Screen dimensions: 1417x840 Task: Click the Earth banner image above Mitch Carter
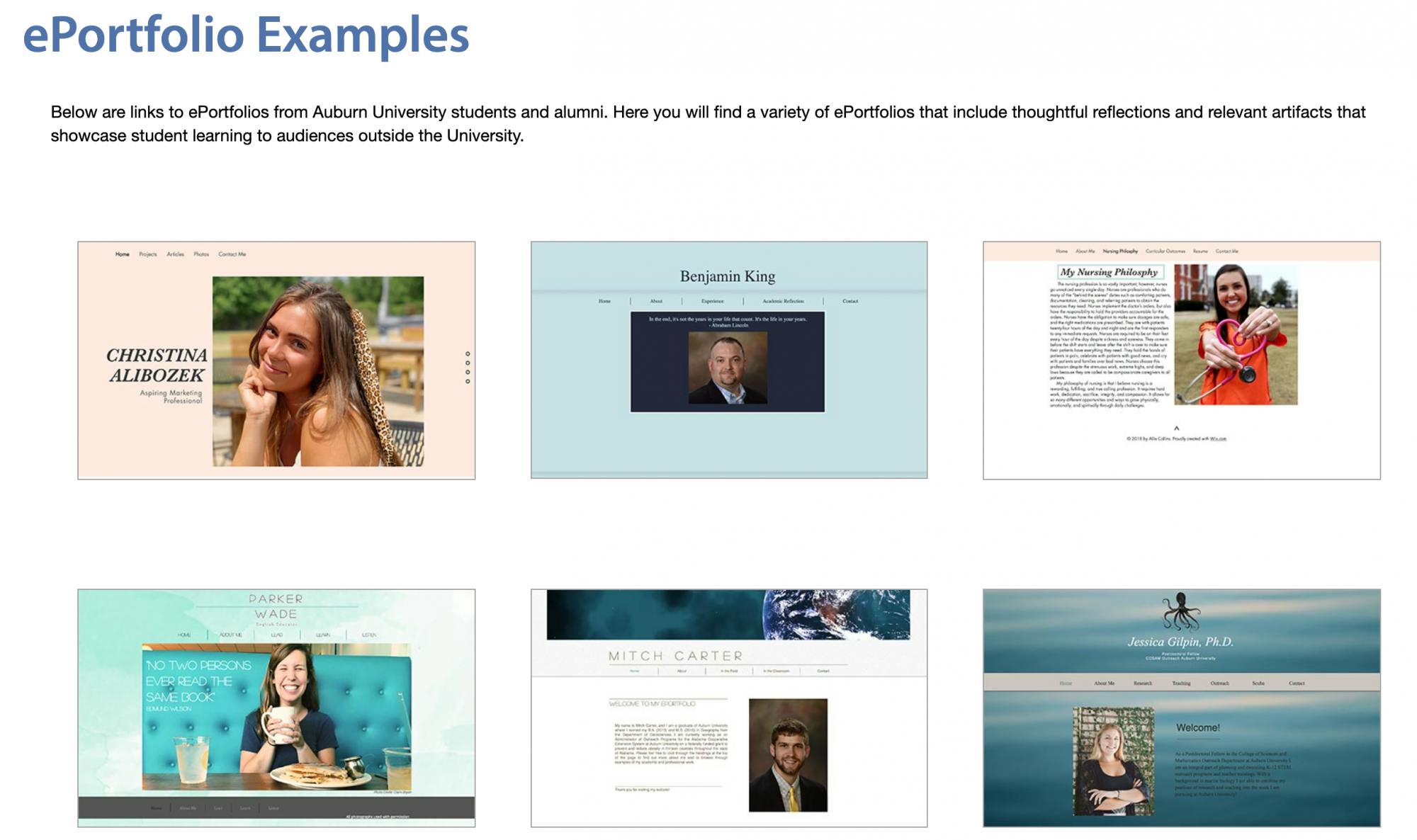coord(728,615)
